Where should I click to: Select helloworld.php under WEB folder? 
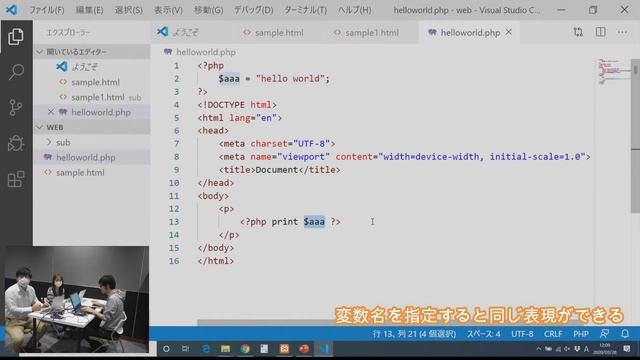click(91, 157)
